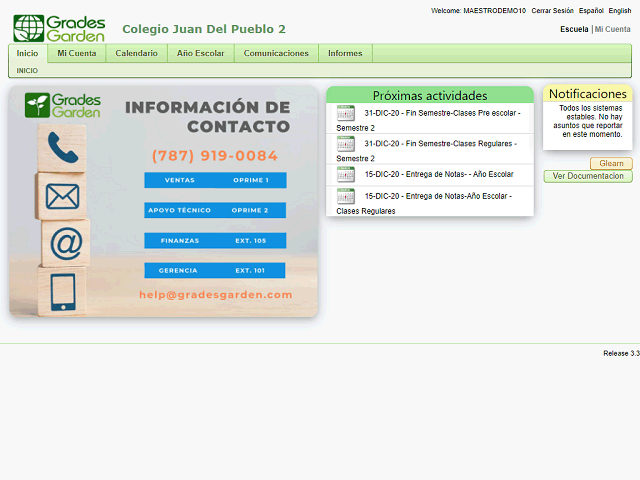Switch to the Calendario tab
The height and width of the screenshot is (480, 640).
(x=136, y=53)
